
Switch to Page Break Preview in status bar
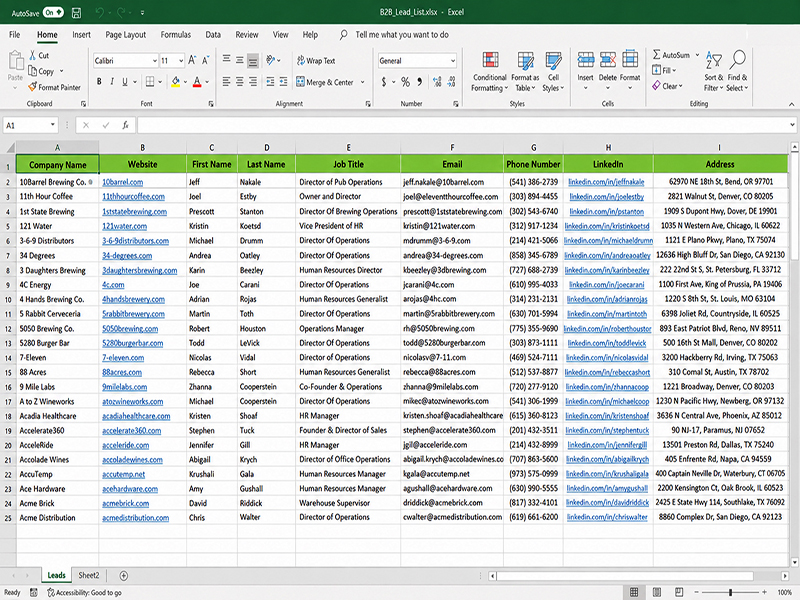(x=679, y=592)
